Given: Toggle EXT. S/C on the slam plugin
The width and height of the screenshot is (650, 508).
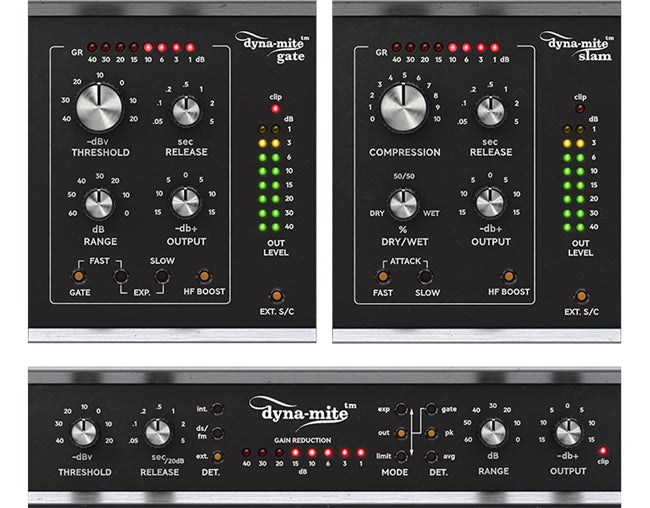Looking at the screenshot, I should (581, 296).
